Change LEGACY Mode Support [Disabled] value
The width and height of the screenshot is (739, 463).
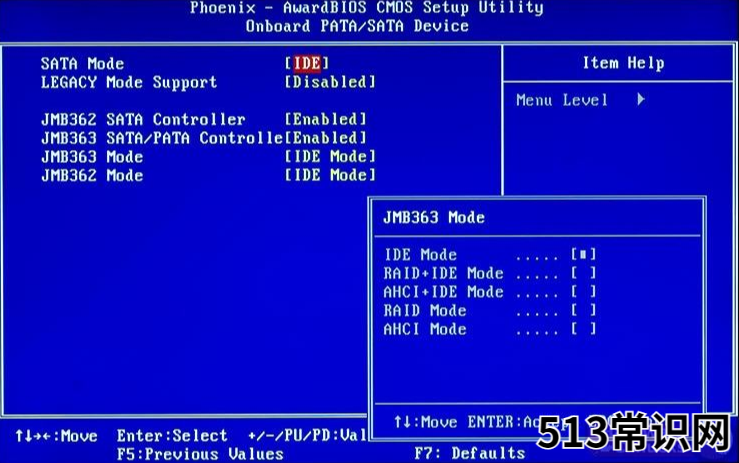tap(330, 82)
